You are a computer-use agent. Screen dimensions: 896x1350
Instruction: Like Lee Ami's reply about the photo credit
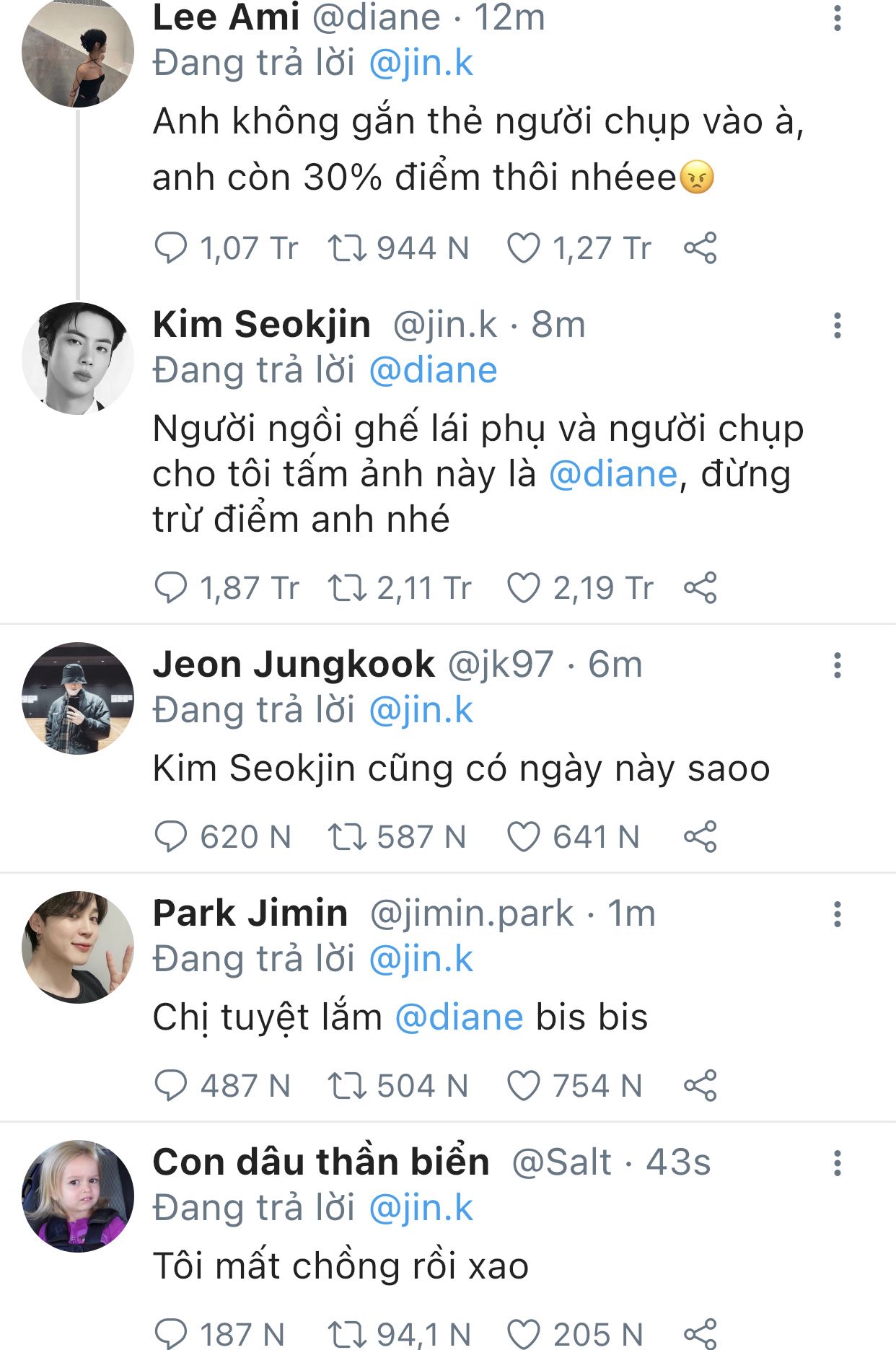[x=524, y=249]
